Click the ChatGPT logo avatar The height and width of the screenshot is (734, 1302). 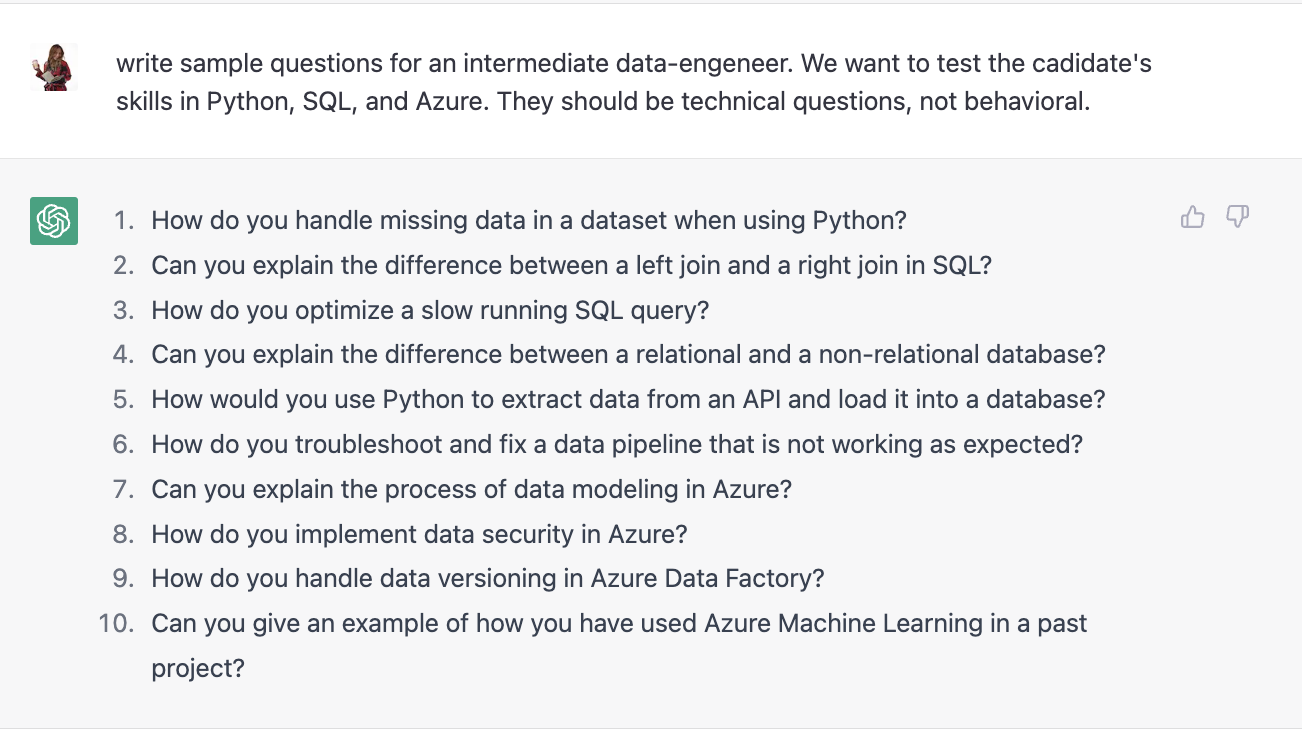click(54, 220)
